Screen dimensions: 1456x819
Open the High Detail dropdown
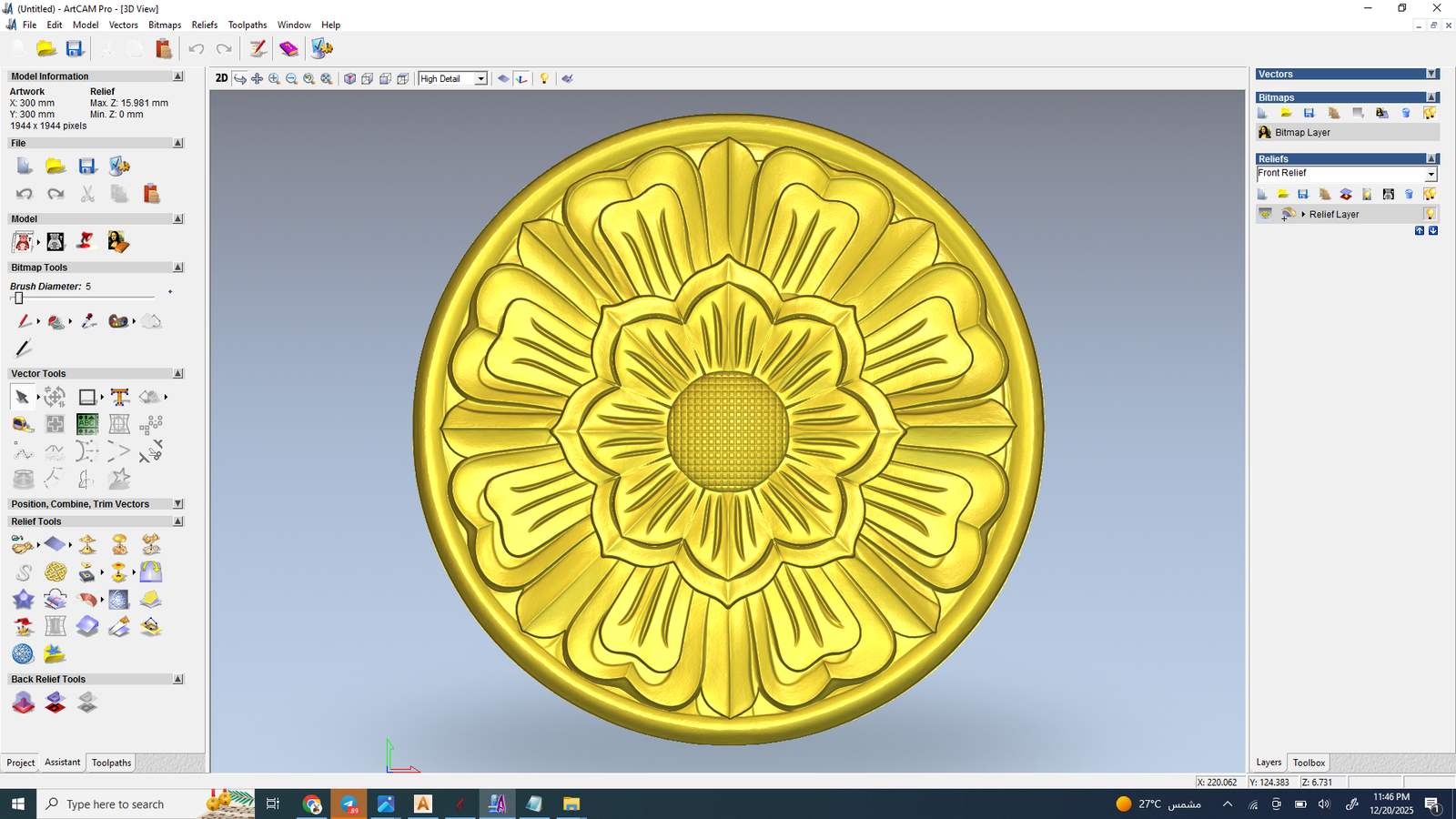click(480, 79)
